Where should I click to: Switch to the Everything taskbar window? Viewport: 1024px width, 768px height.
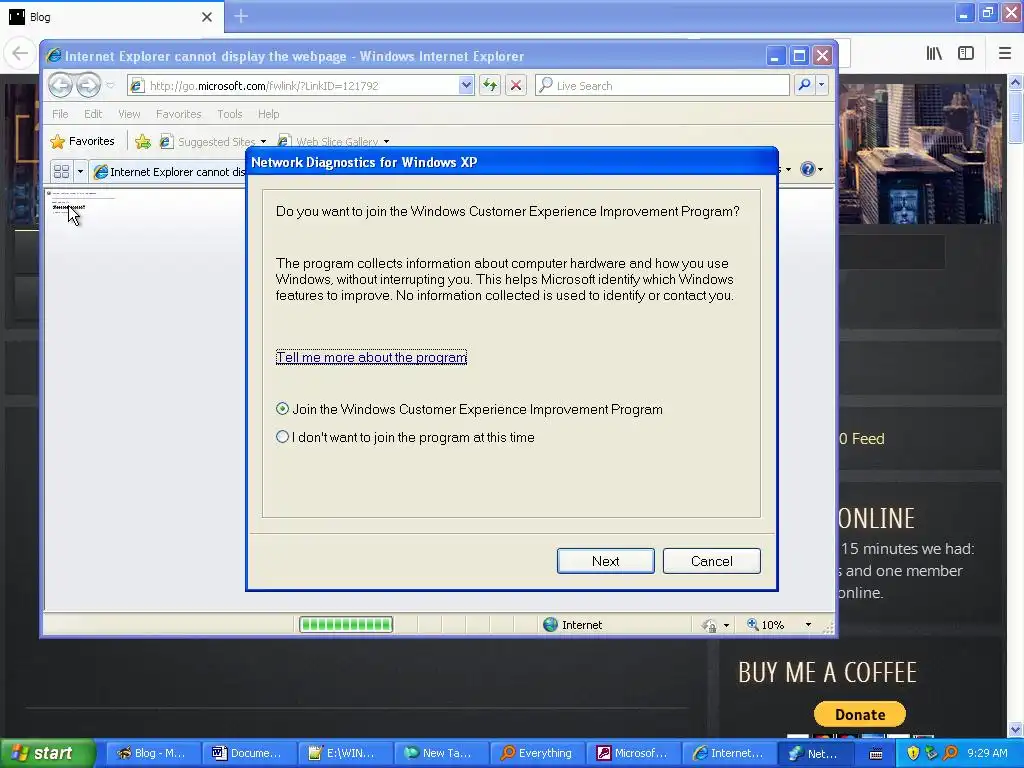click(538, 753)
